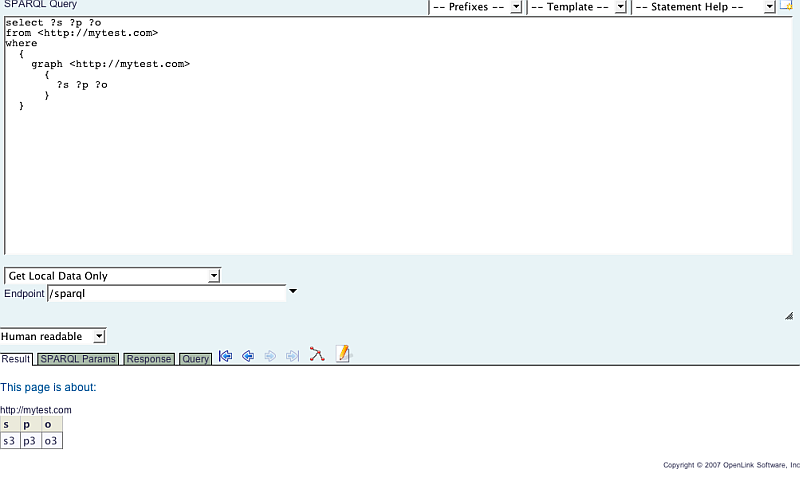This screenshot has width=800, height=485.
Task: Select the Result tab
Action: click(16, 359)
